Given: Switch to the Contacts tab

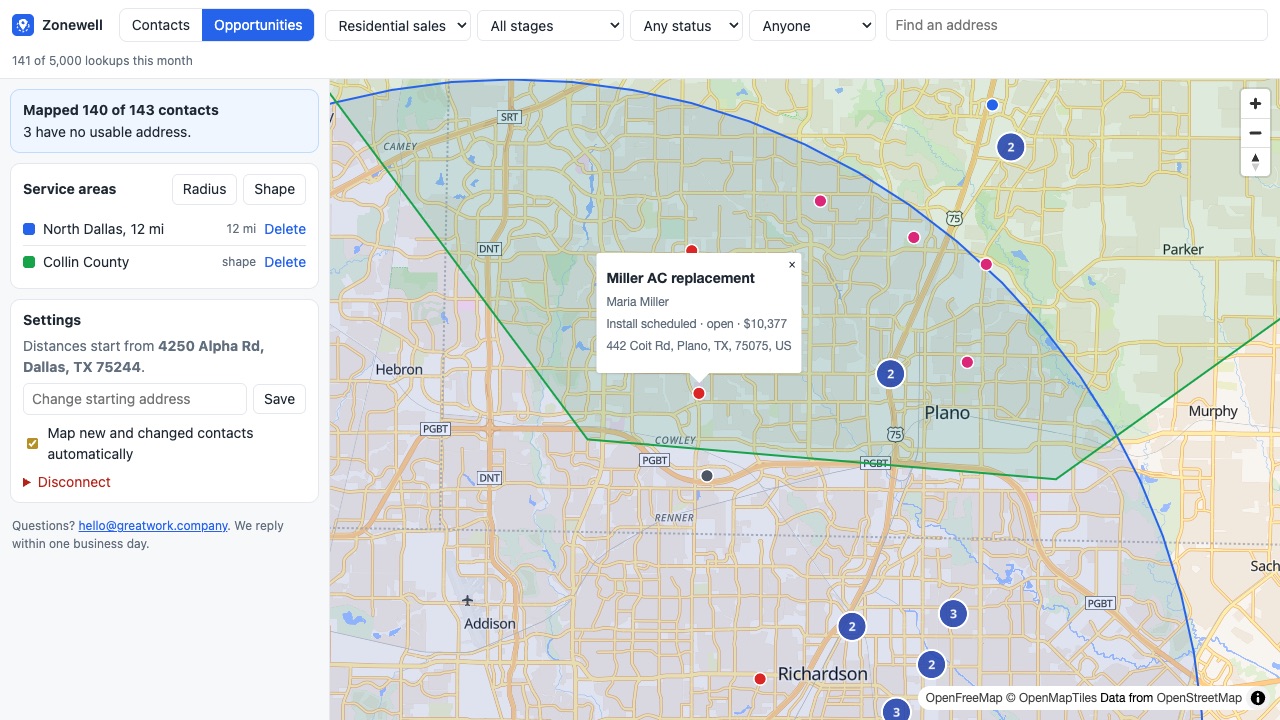Looking at the screenshot, I should point(161,25).
